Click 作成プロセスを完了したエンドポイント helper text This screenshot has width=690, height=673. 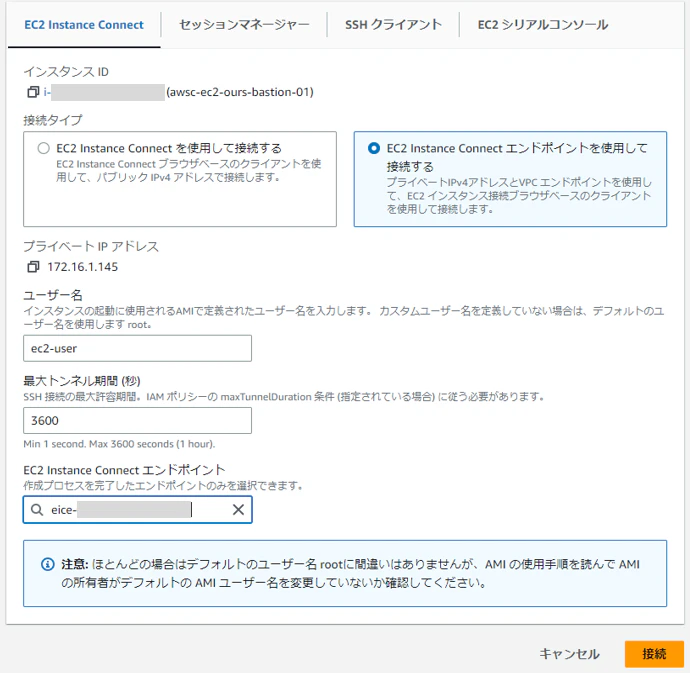point(163,485)
